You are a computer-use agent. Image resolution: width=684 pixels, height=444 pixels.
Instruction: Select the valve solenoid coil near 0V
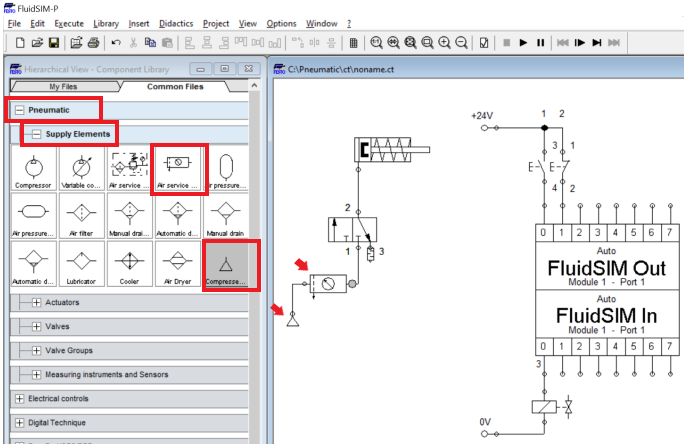point(544,407)
